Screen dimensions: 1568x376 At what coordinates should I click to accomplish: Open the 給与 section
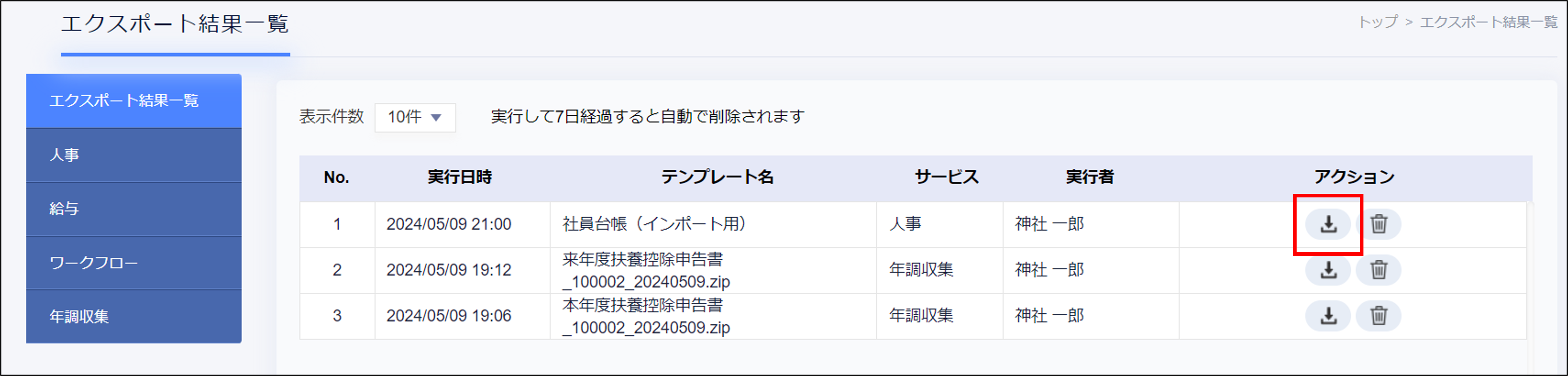tap(133, 209)
